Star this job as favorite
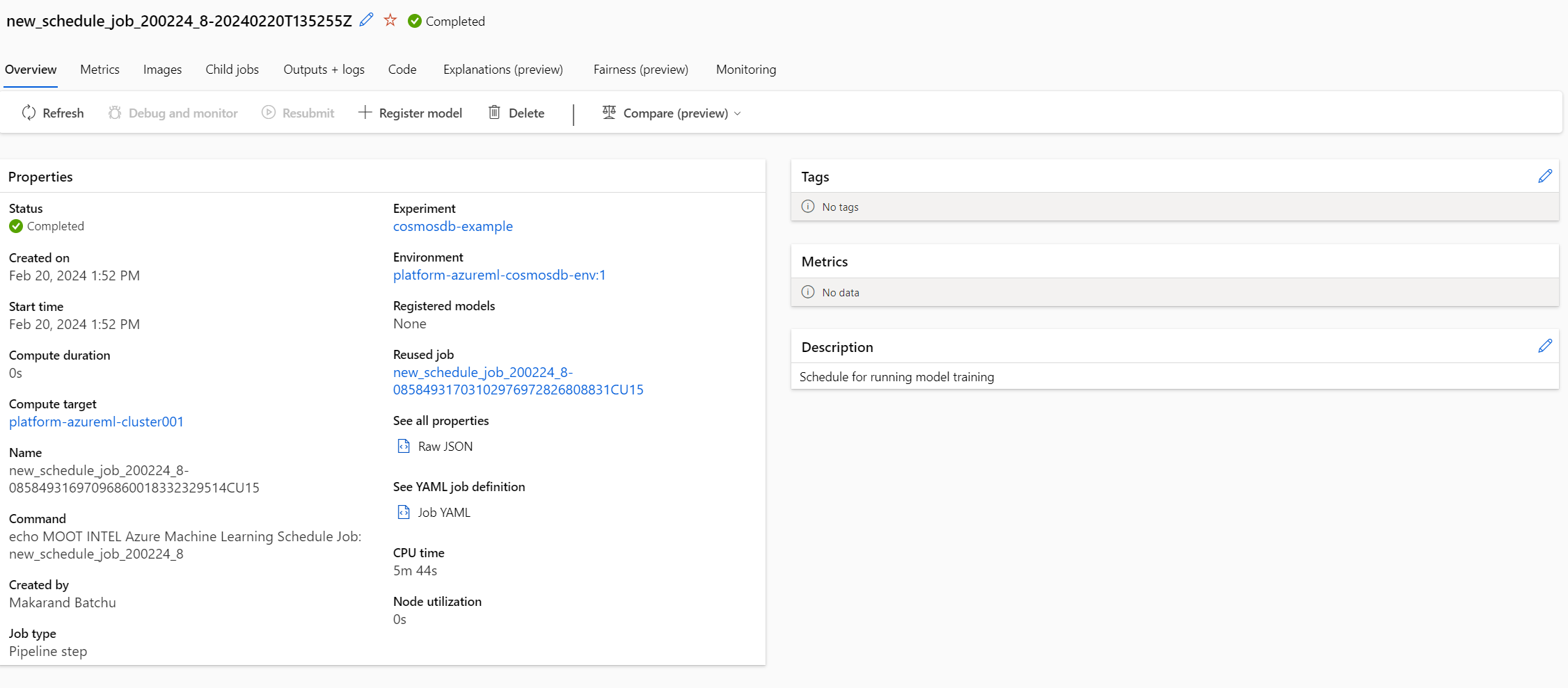 (390, 20)
